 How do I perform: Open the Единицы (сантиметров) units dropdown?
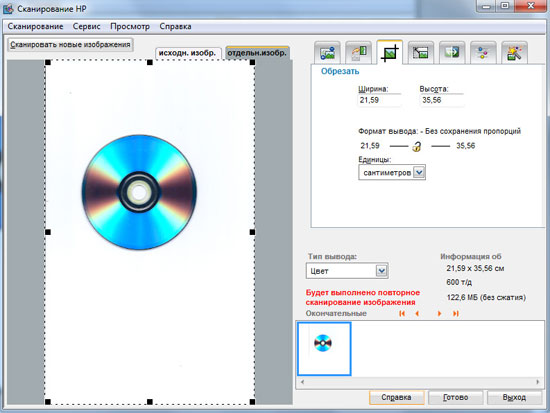tap(392, 172)
